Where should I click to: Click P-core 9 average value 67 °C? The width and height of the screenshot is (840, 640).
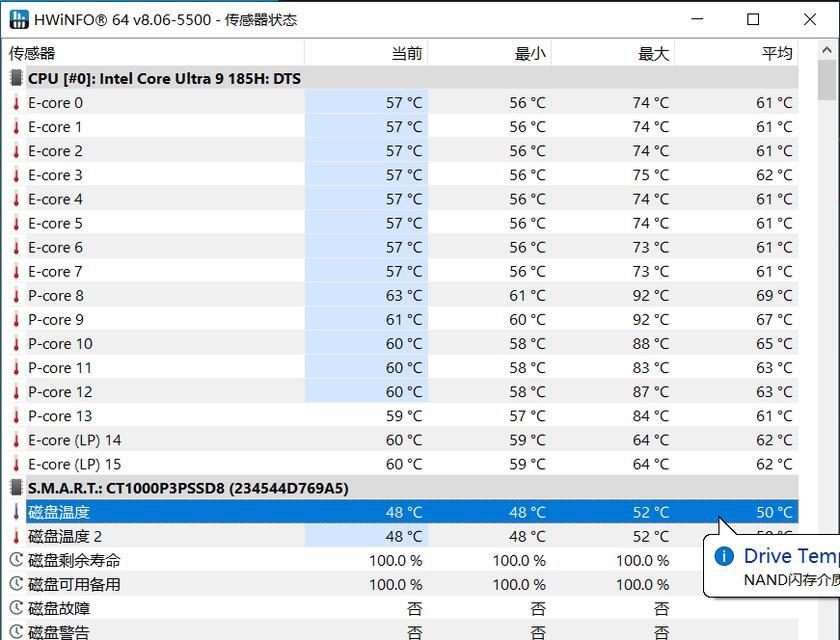click(774, 320)
